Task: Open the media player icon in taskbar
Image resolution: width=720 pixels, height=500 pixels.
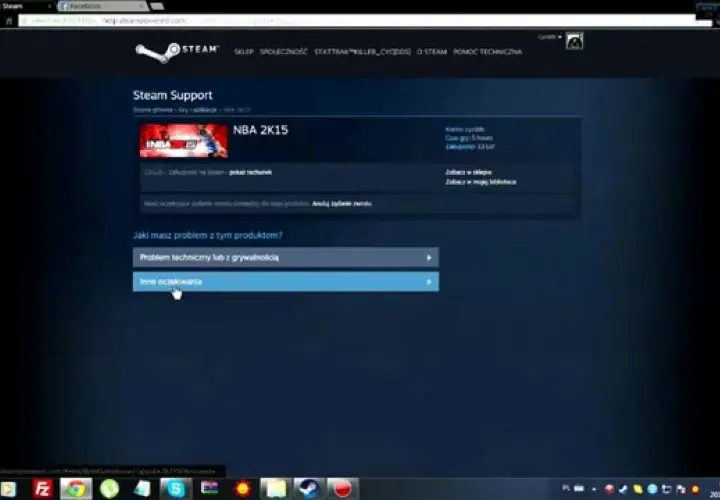Action: coord(8,489)
